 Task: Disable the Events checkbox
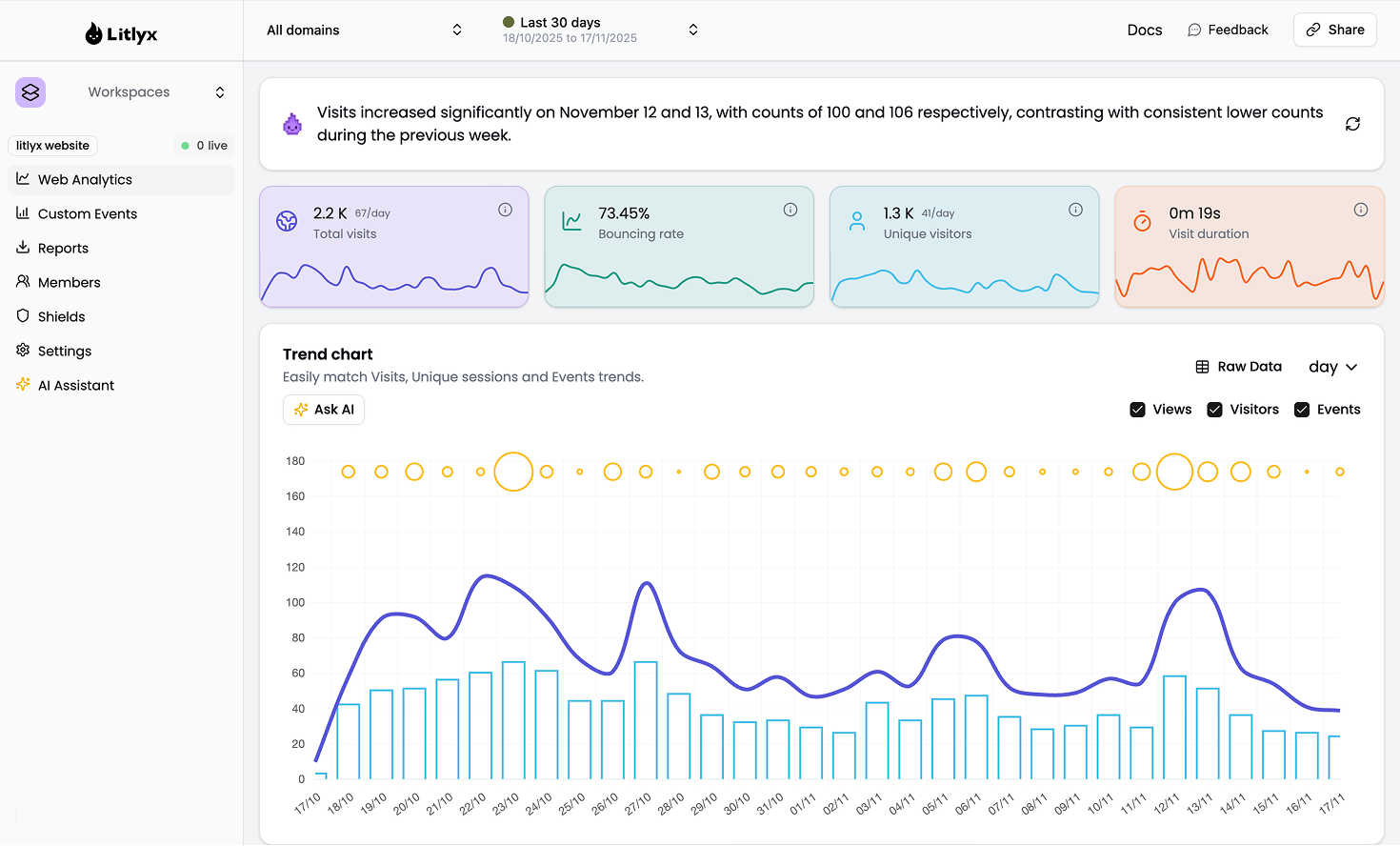coord(1302,410)
